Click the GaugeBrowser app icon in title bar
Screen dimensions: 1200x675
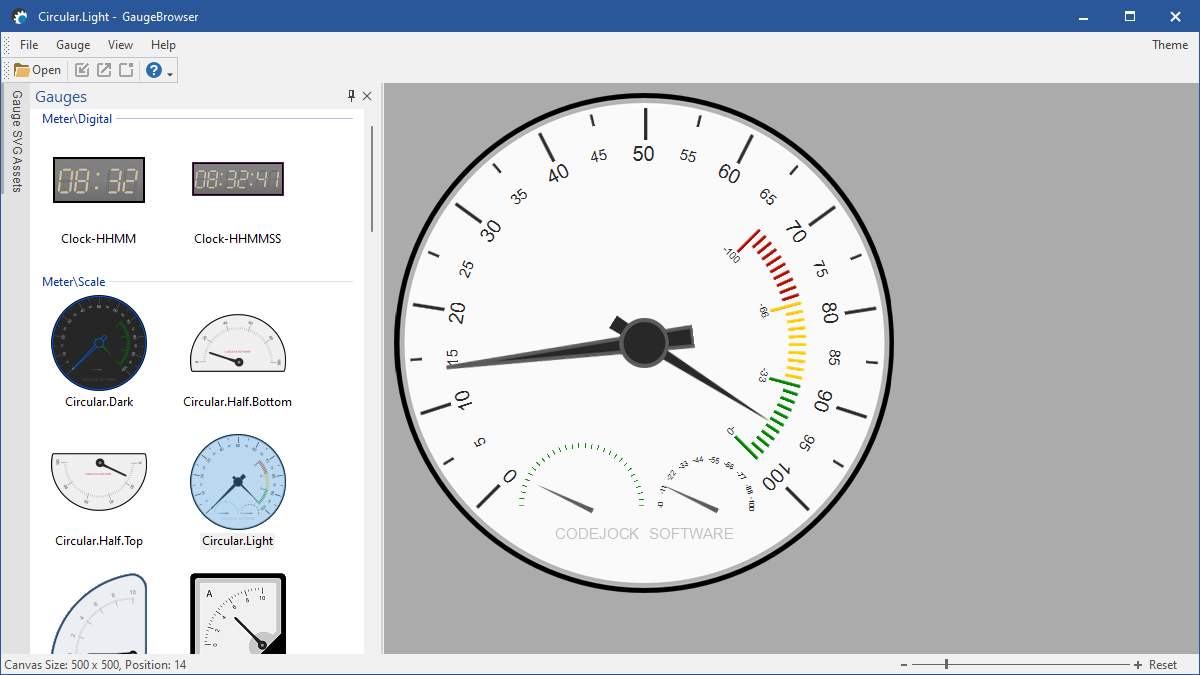click(x=19, y=16)
